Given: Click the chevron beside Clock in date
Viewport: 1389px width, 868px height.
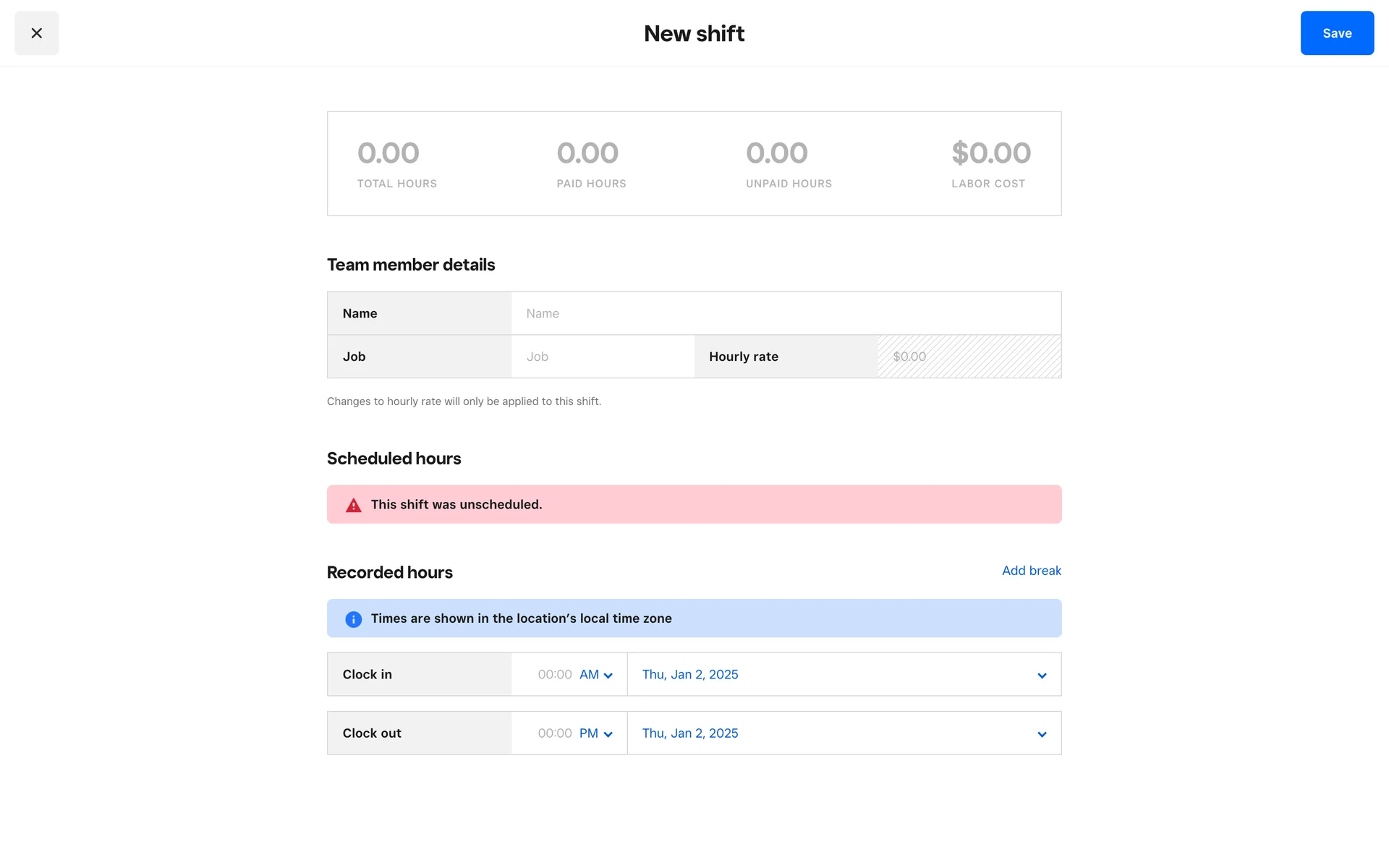Looking at the screenshot, I should tap(1042, 676).
